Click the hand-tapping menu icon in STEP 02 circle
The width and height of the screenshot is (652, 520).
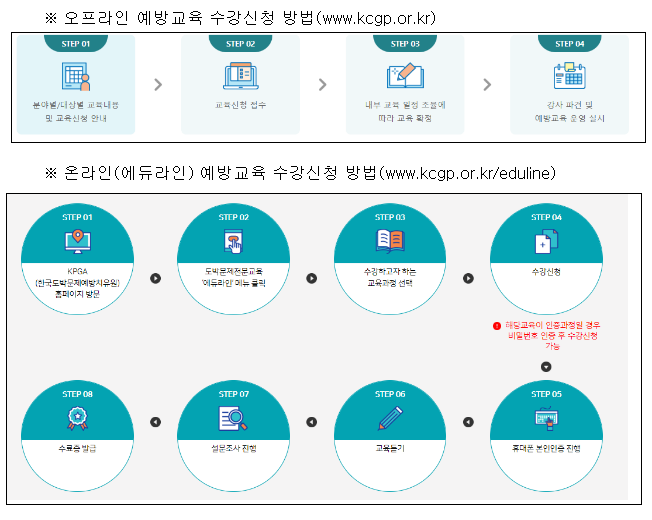coord(233,242)
